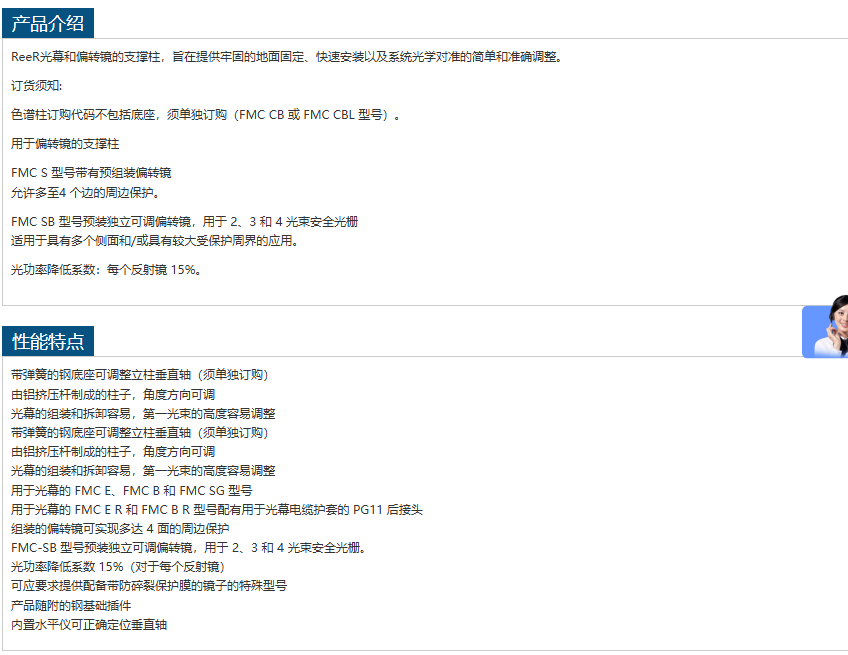Select the line mentioning FMC CB 或 FMC CBL 型号

[205, 114]
